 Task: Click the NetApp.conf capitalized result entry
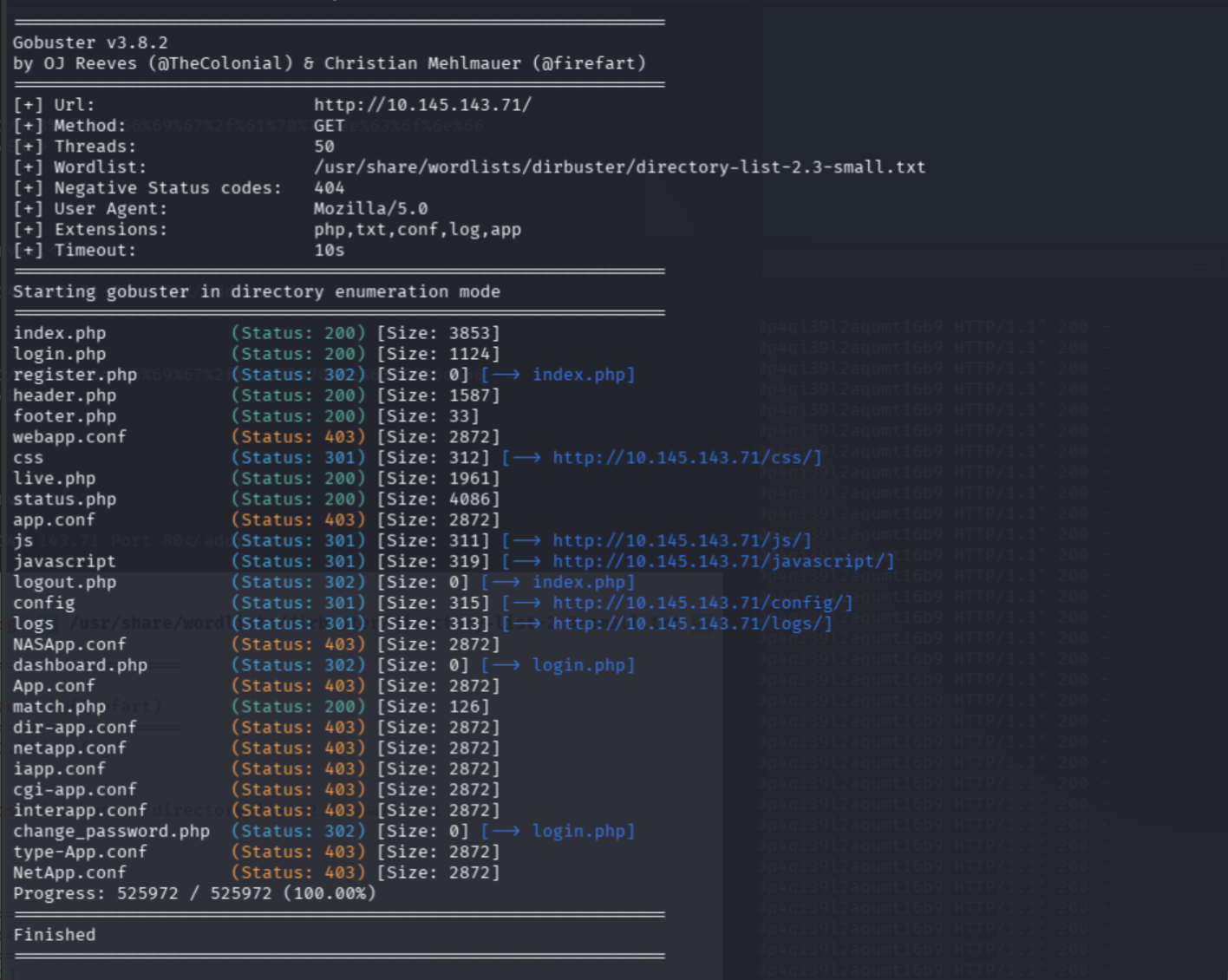pyautogui.click(x=69, y=873)
